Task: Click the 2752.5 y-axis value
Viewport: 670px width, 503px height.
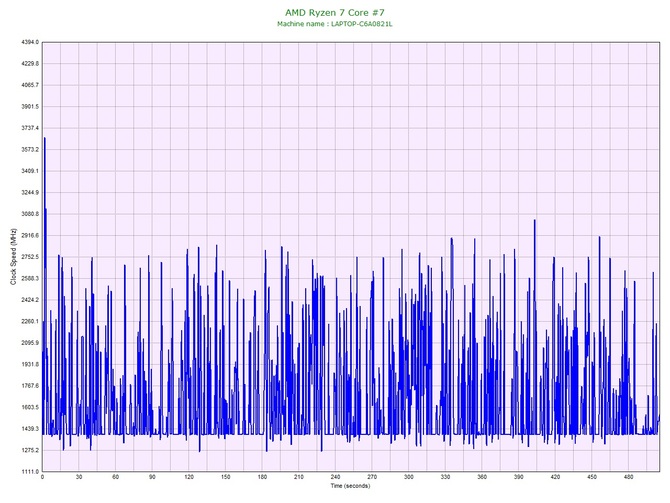Action: click(30, 257)
